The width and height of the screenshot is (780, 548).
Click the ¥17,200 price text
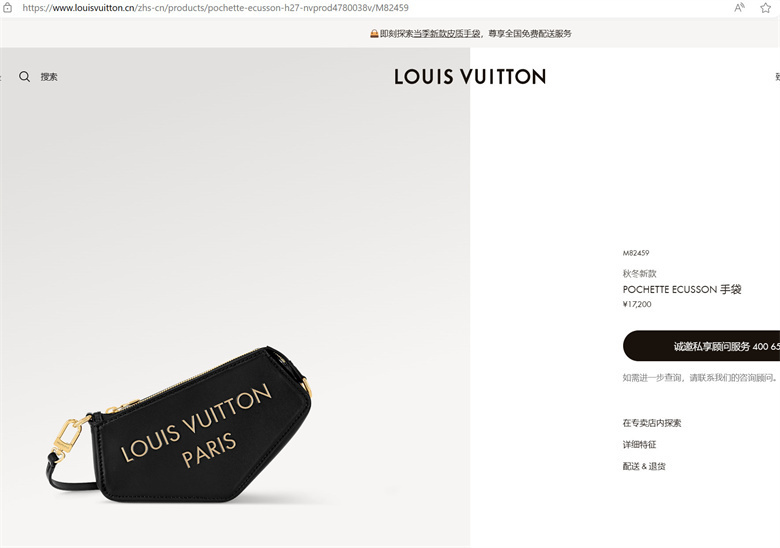pyautogui.click(x=637, y=304)
